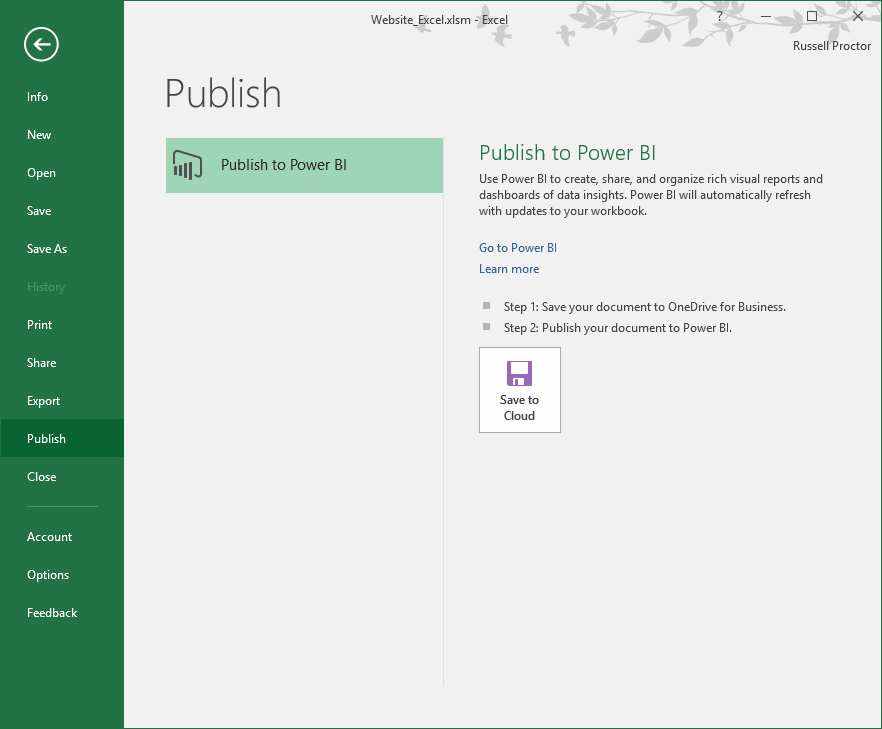Click the Website_Excel.xlsm window title
This screenshot has height=729, width=882.
click(x=439, y=20)
